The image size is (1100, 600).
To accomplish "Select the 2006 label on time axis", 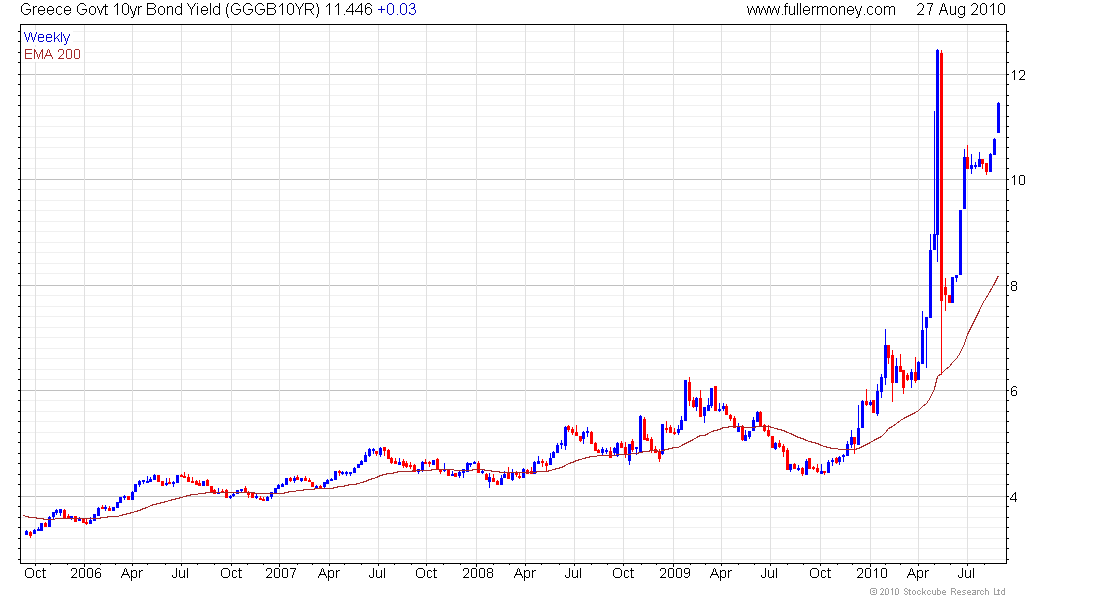I will coord(85,573).
